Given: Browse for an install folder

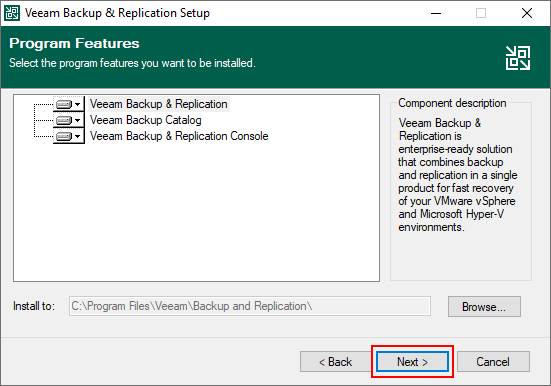Looking at the screenshot, I should 484,307.
